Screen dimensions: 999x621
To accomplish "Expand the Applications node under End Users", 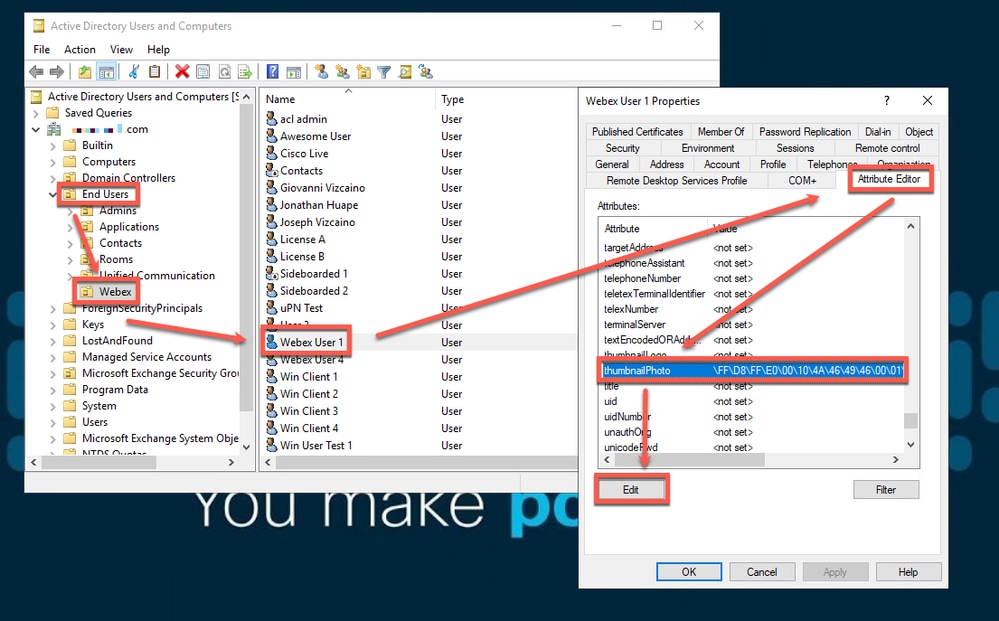I will click(70, 227).
